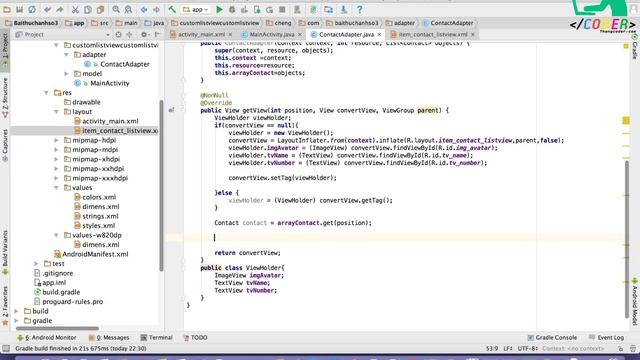640x360 pixels.
Task: Click the Make Project hammer icon
Action: (x=172, y=9)
